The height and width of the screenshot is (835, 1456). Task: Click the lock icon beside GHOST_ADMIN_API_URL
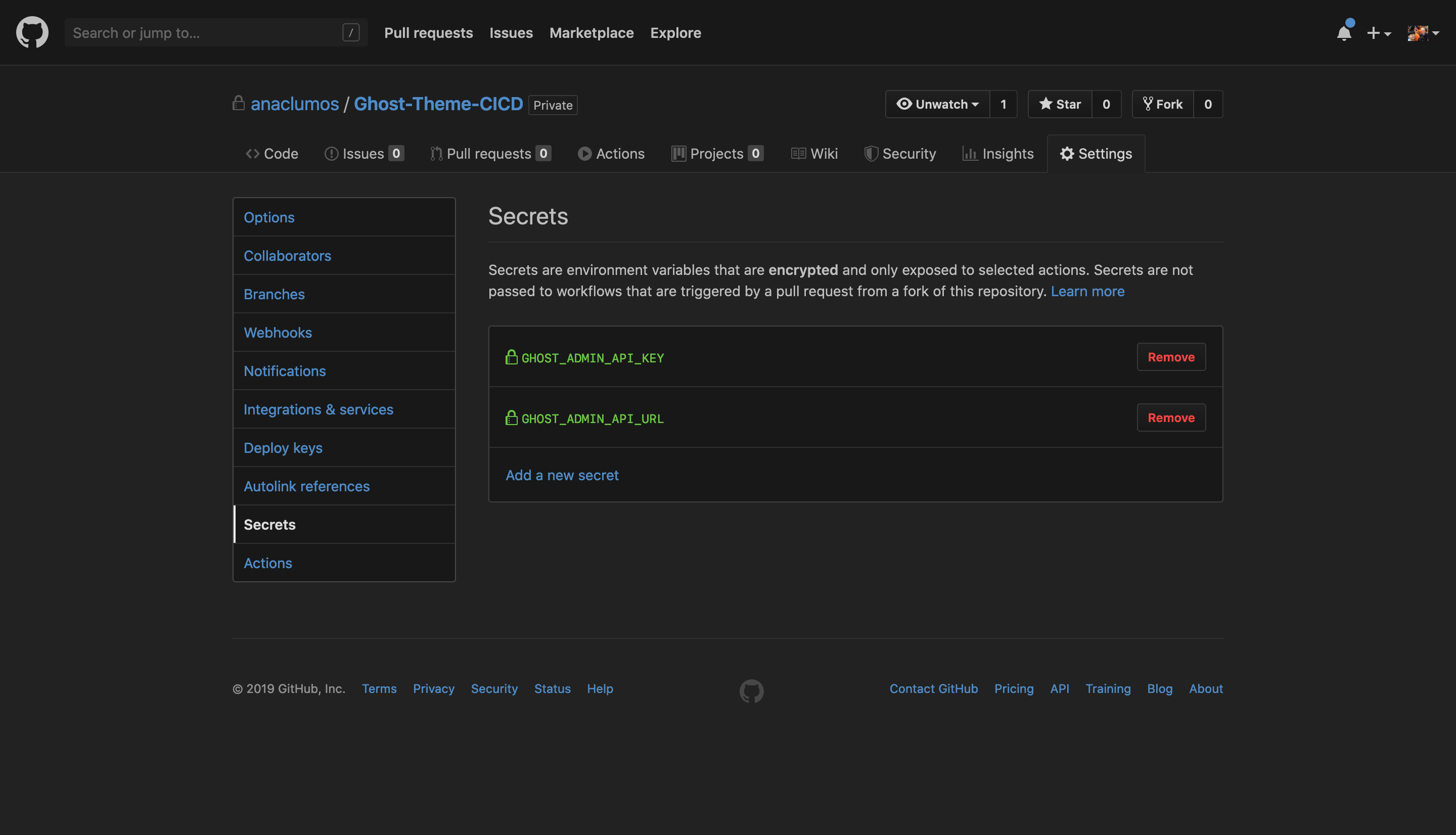511,418
